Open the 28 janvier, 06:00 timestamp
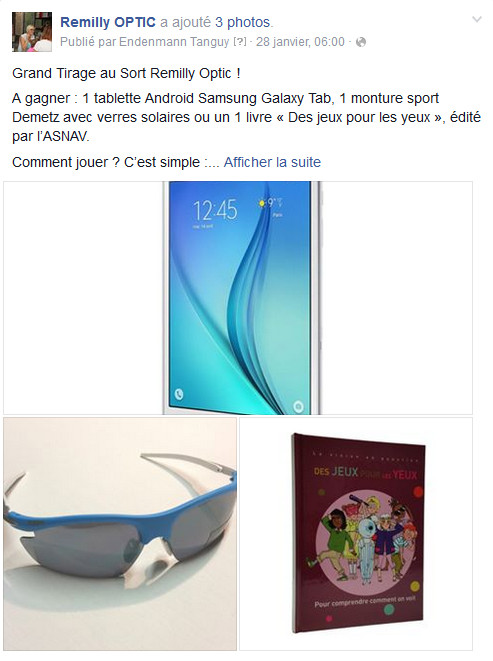This screenshot has height=661, width=493. tap(300, 42)
